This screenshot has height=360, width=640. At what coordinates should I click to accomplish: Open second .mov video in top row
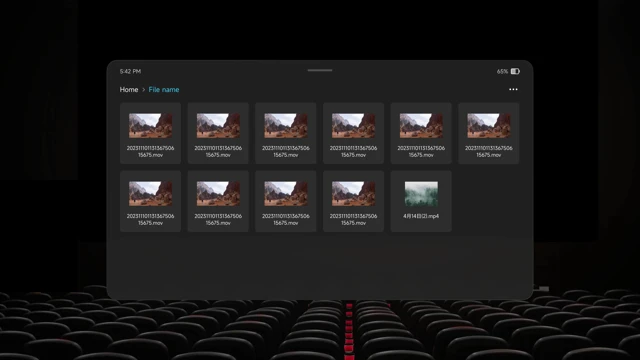coord(218,133)
